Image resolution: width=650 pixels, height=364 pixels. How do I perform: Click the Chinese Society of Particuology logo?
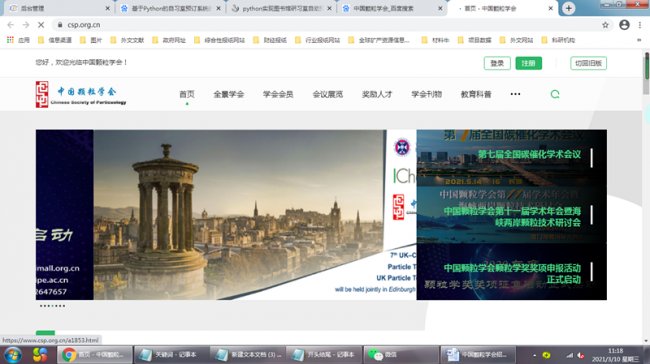click(81, 95)
